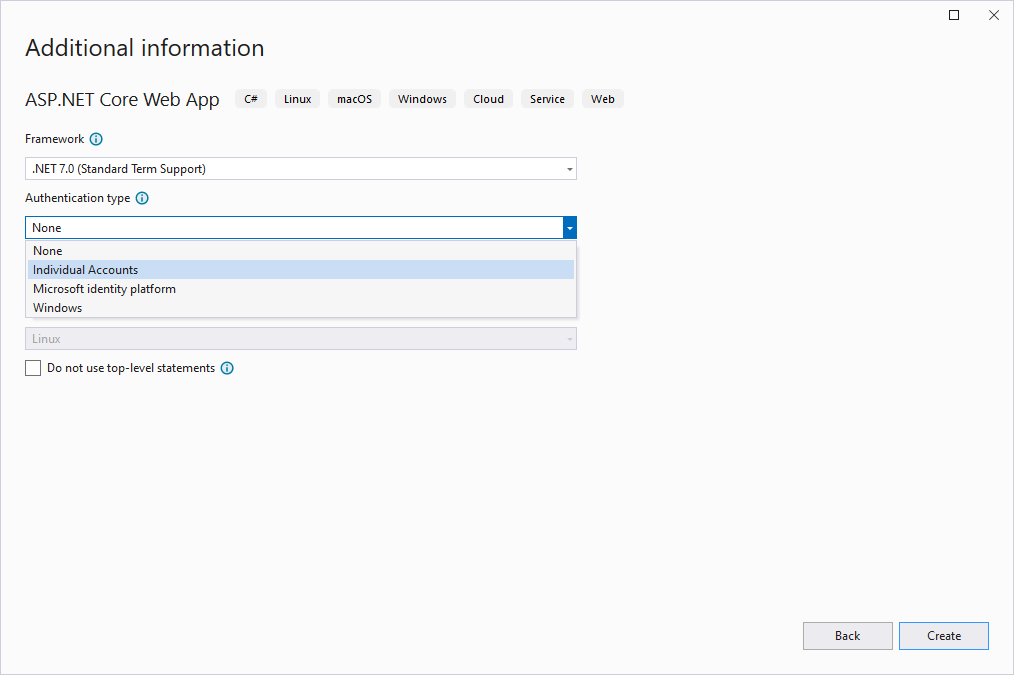Click the Authentication type label
The width and height of the screenshot is (1014, 675).
[x=78, y=198]
